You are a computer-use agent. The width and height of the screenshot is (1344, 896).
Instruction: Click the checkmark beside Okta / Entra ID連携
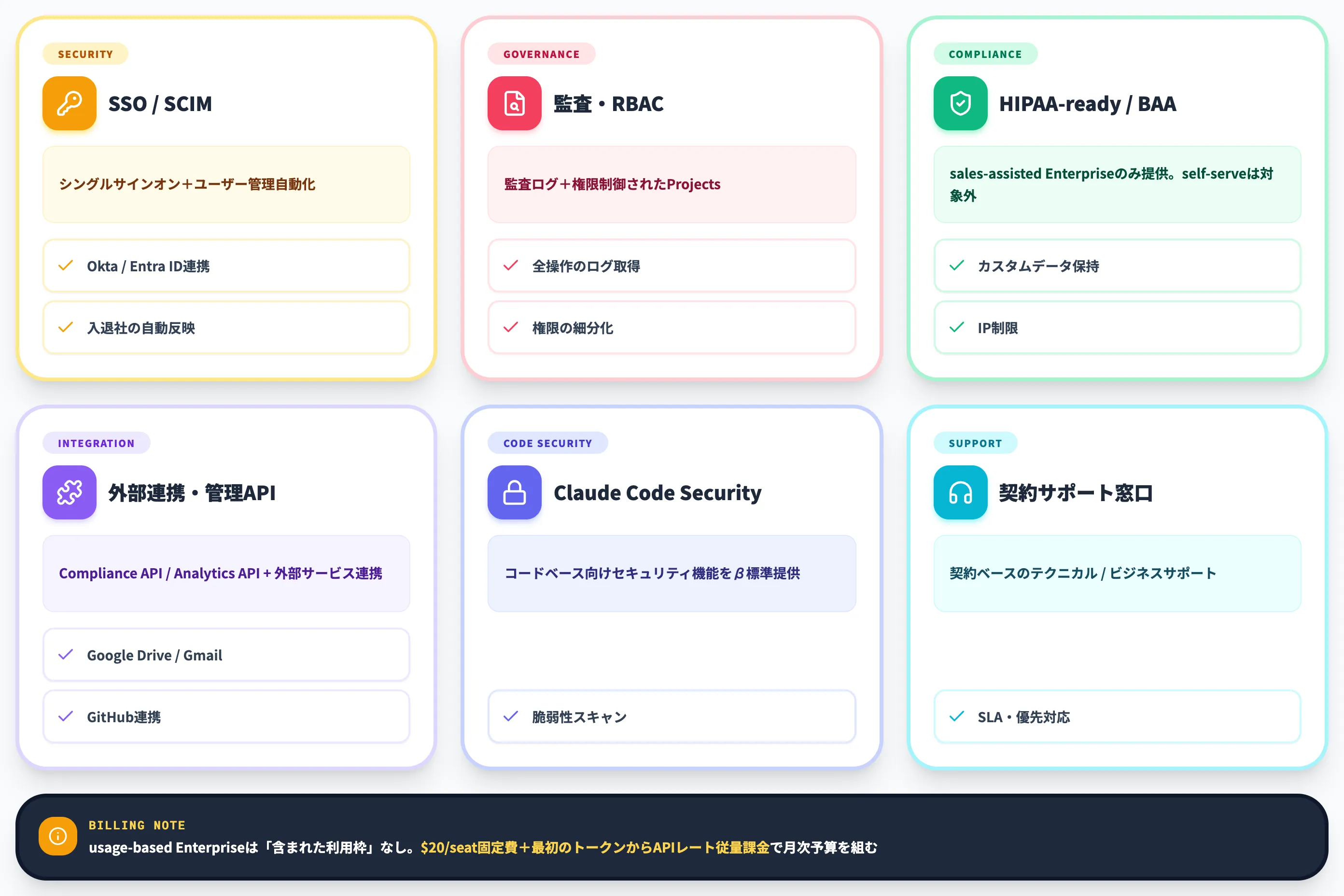pos(66,266)
